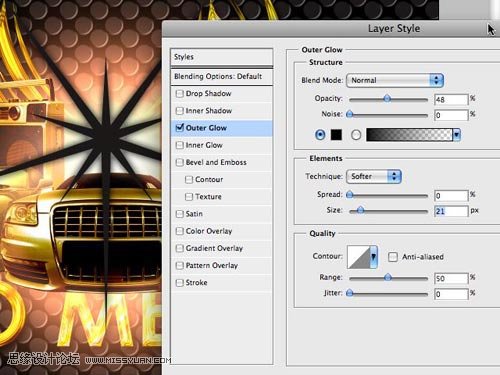
Task: Click the Spread value input field
Action: [x=451, y=195]
